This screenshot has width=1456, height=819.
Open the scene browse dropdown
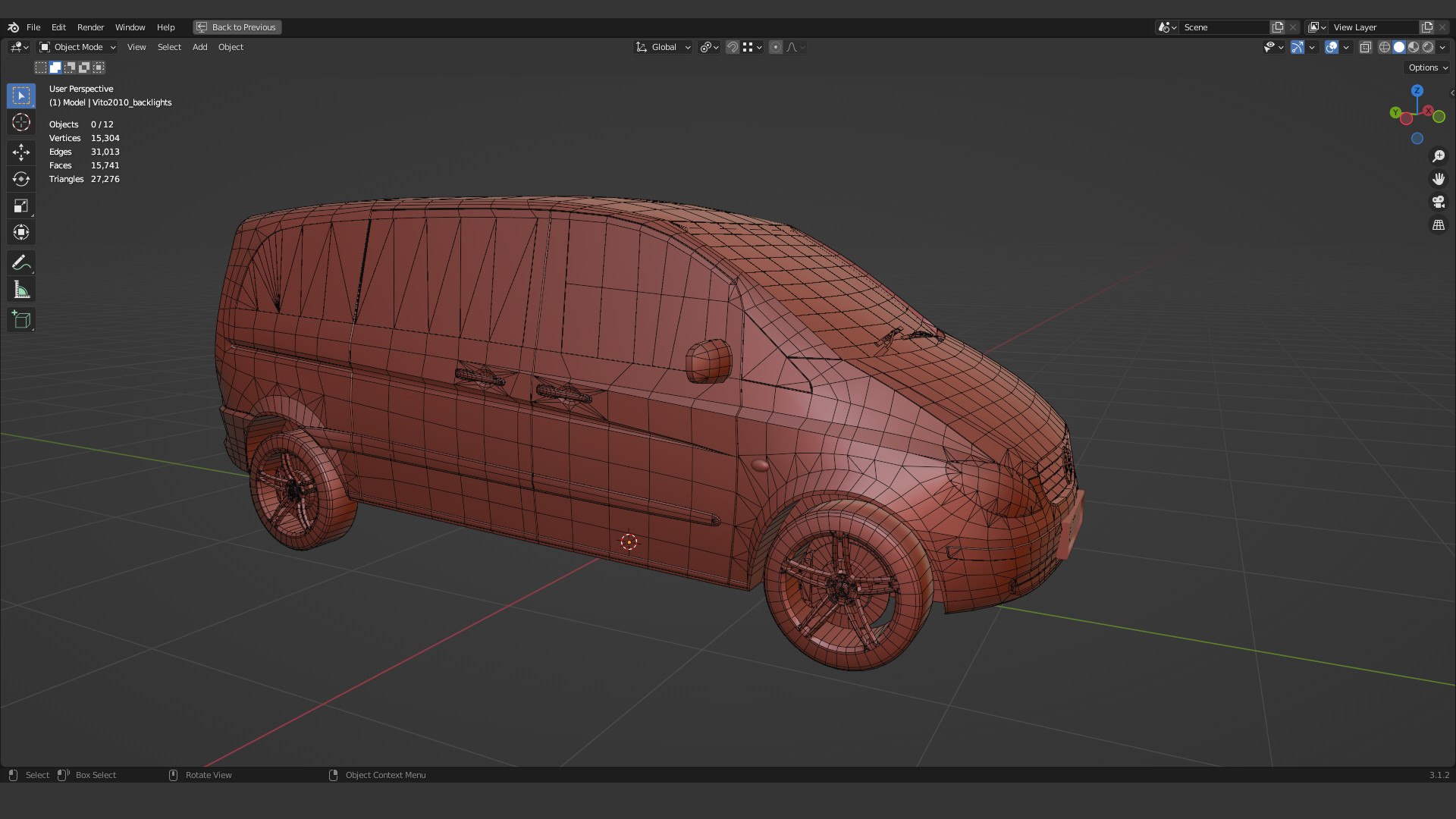(x=1167, y=27)
